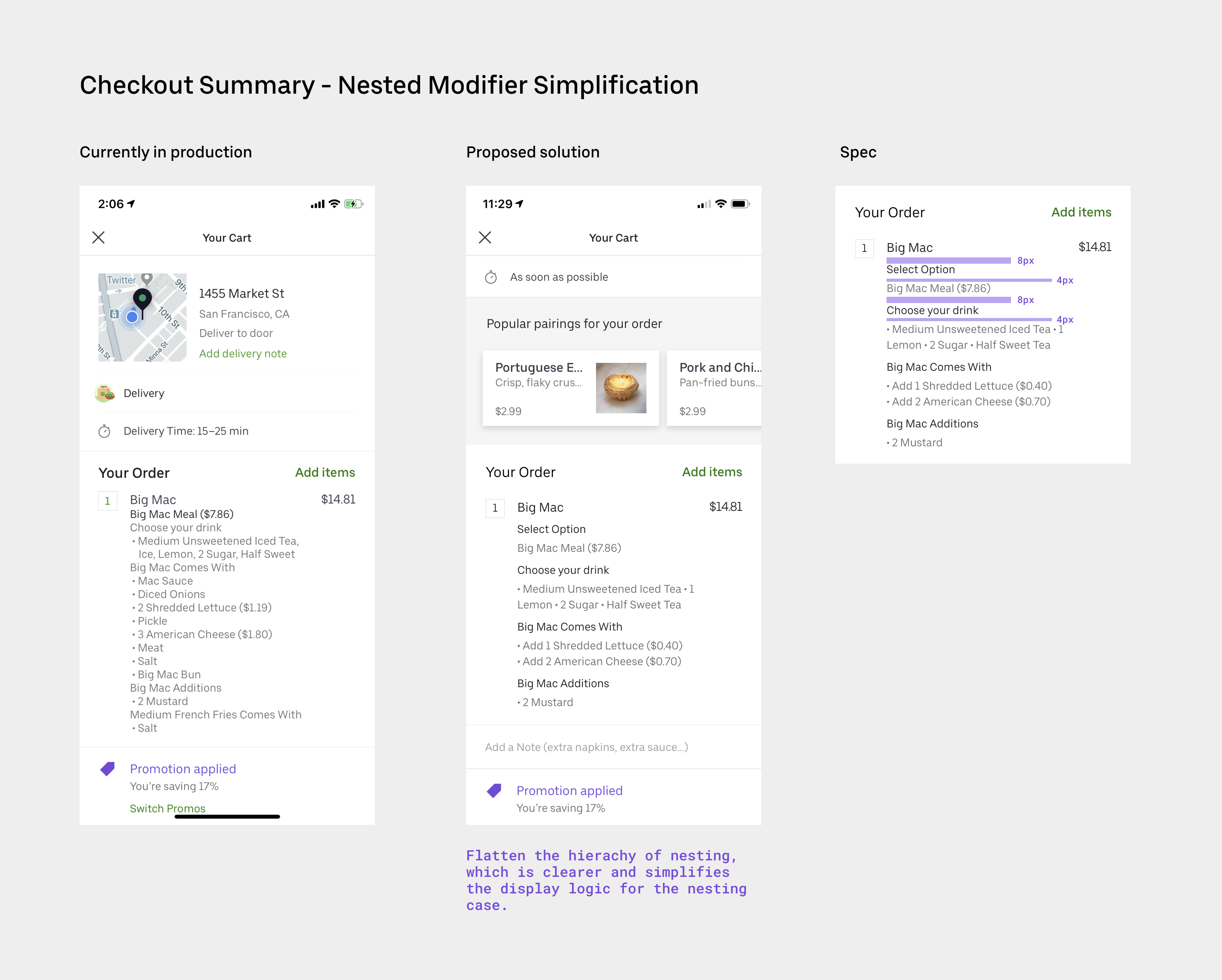
Task: Tap the quantity box in production order
Action: click(x=108, y=501)
